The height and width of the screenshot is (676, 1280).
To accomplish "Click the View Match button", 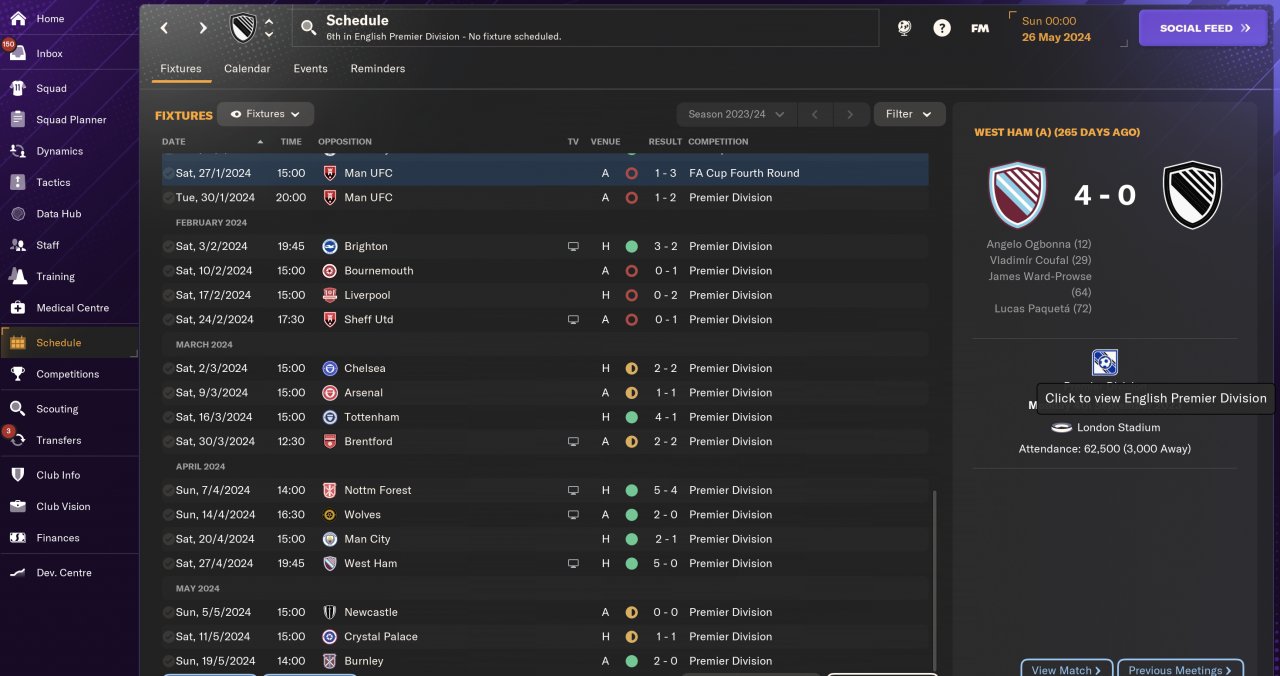I will [x=1066, y=669].
